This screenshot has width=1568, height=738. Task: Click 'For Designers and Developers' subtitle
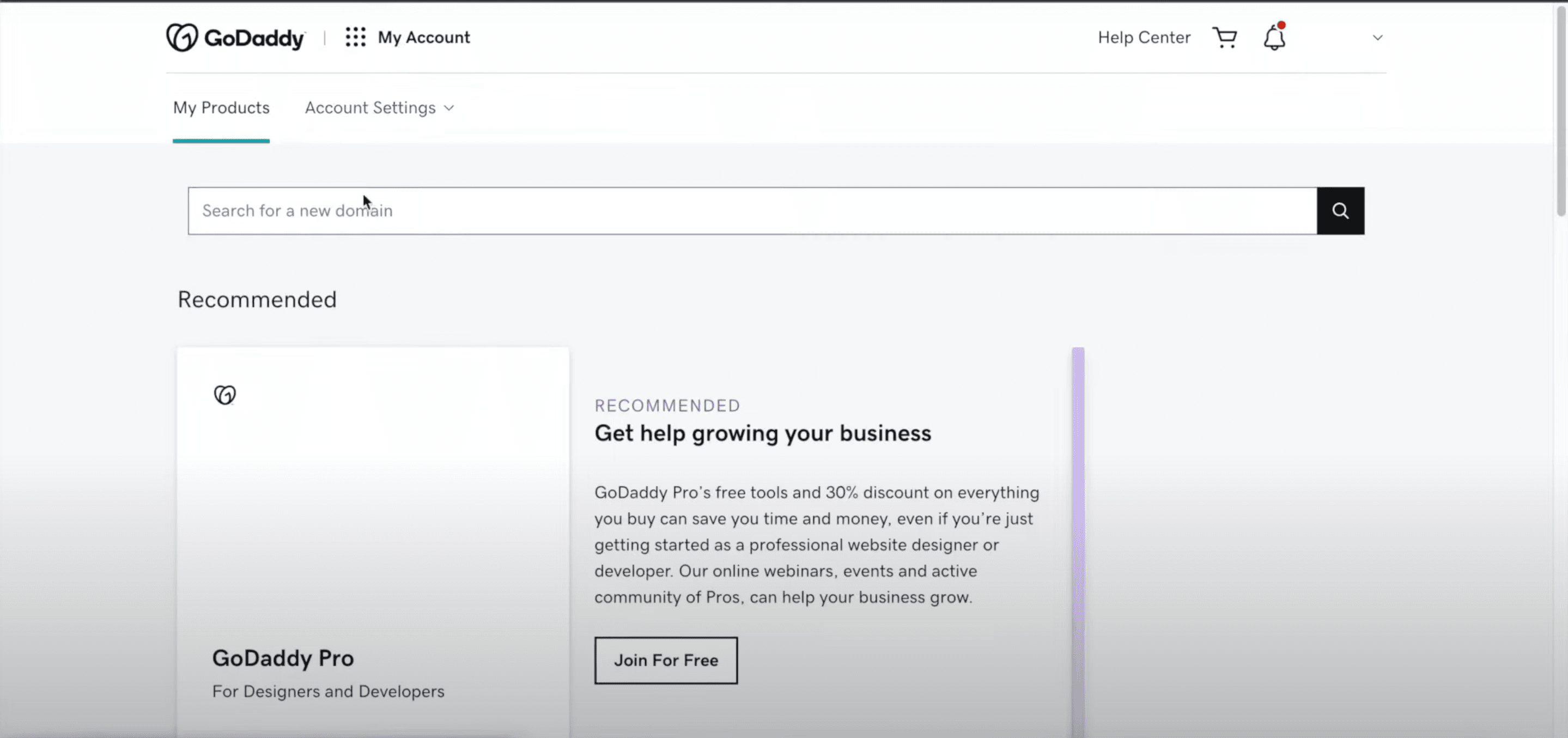coord(328,692)
